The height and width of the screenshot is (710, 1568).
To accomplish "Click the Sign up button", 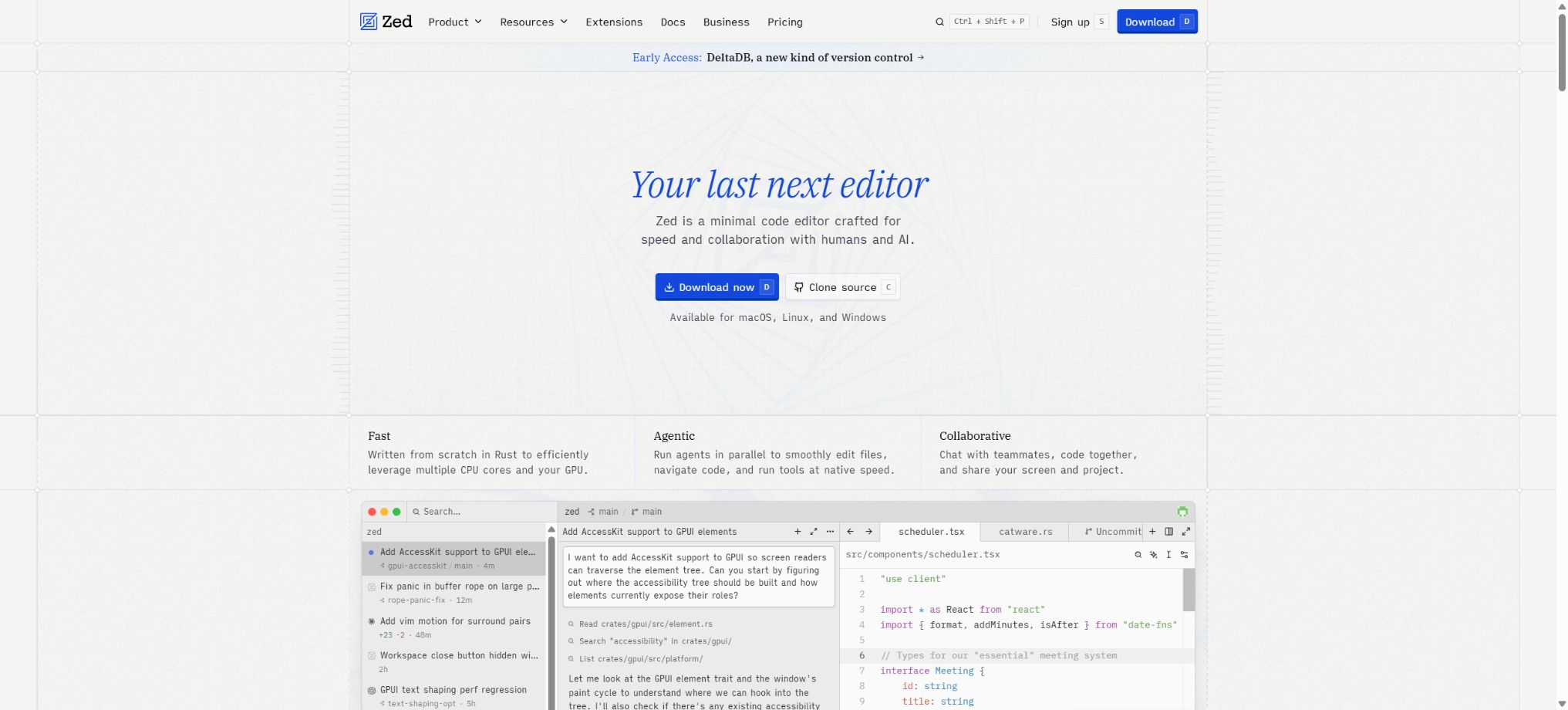I will tap(1079, 22).
